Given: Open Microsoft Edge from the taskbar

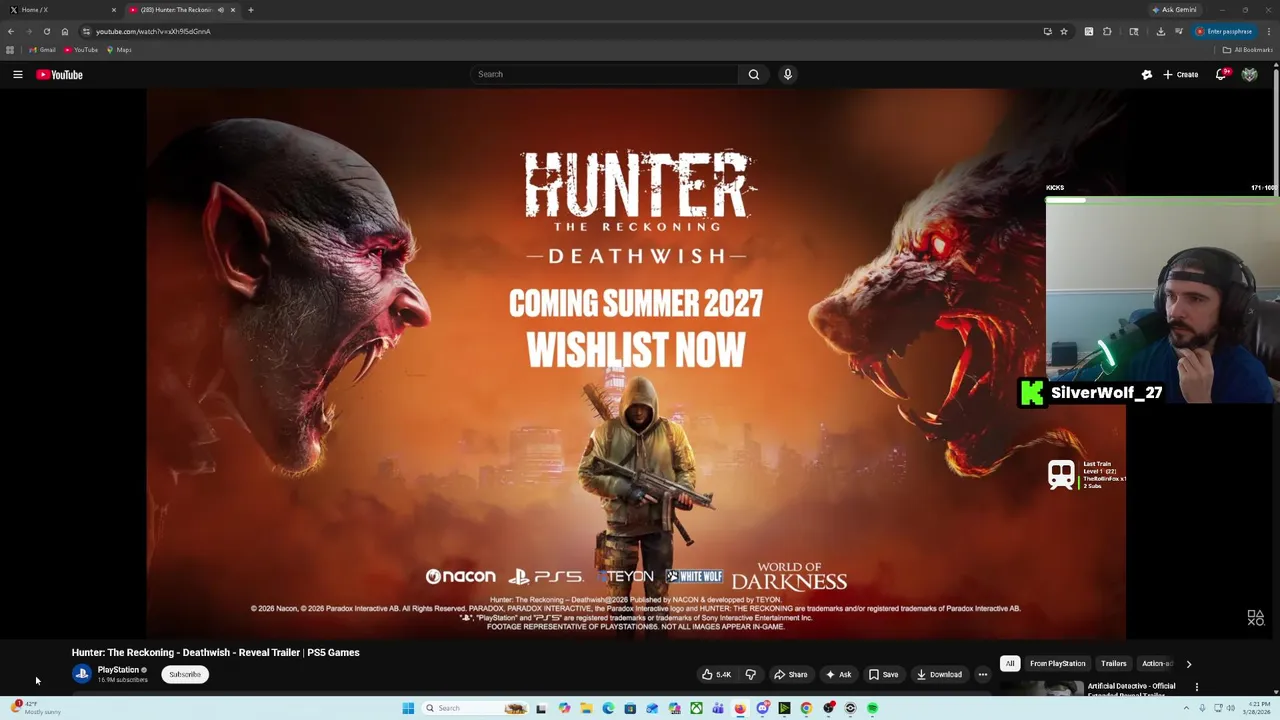Looking at the screenshot, I should point(608,708).
